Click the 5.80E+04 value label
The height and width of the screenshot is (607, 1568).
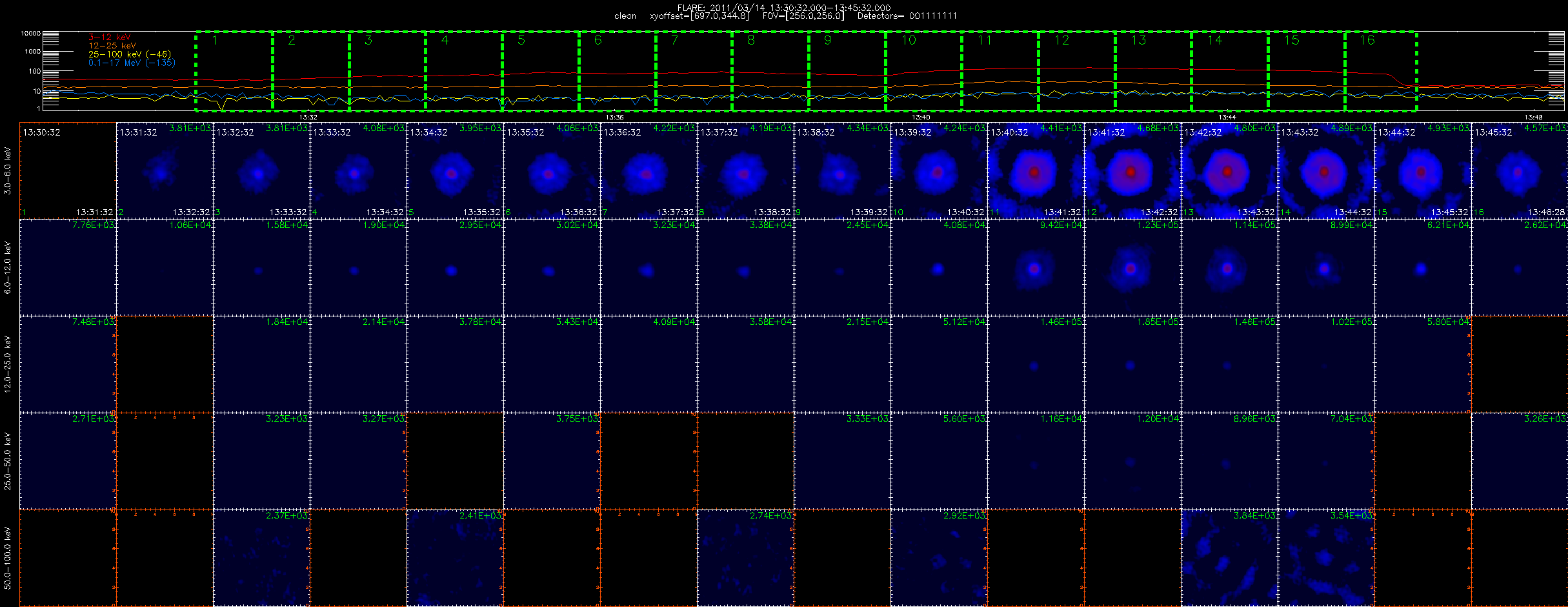pyautogui.click(x=1449, y=322)
